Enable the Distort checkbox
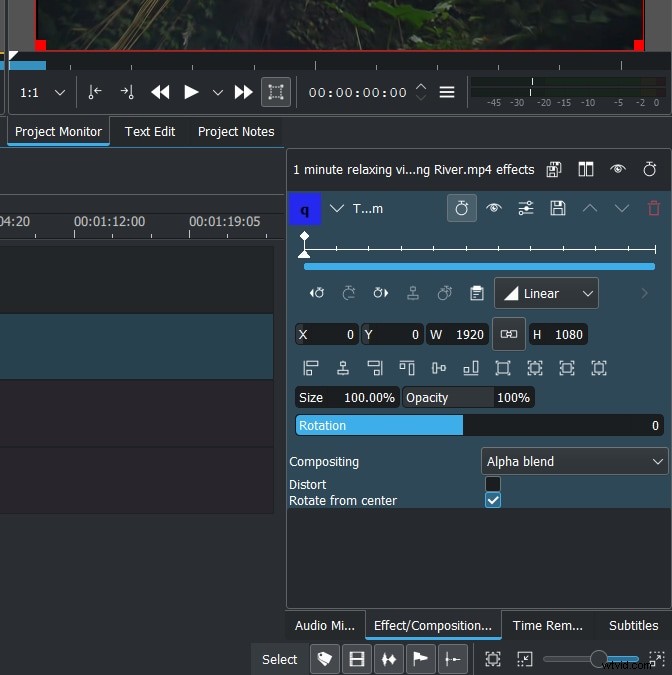The width and height of the screenshot is (672, 675). tap(493, 484)
